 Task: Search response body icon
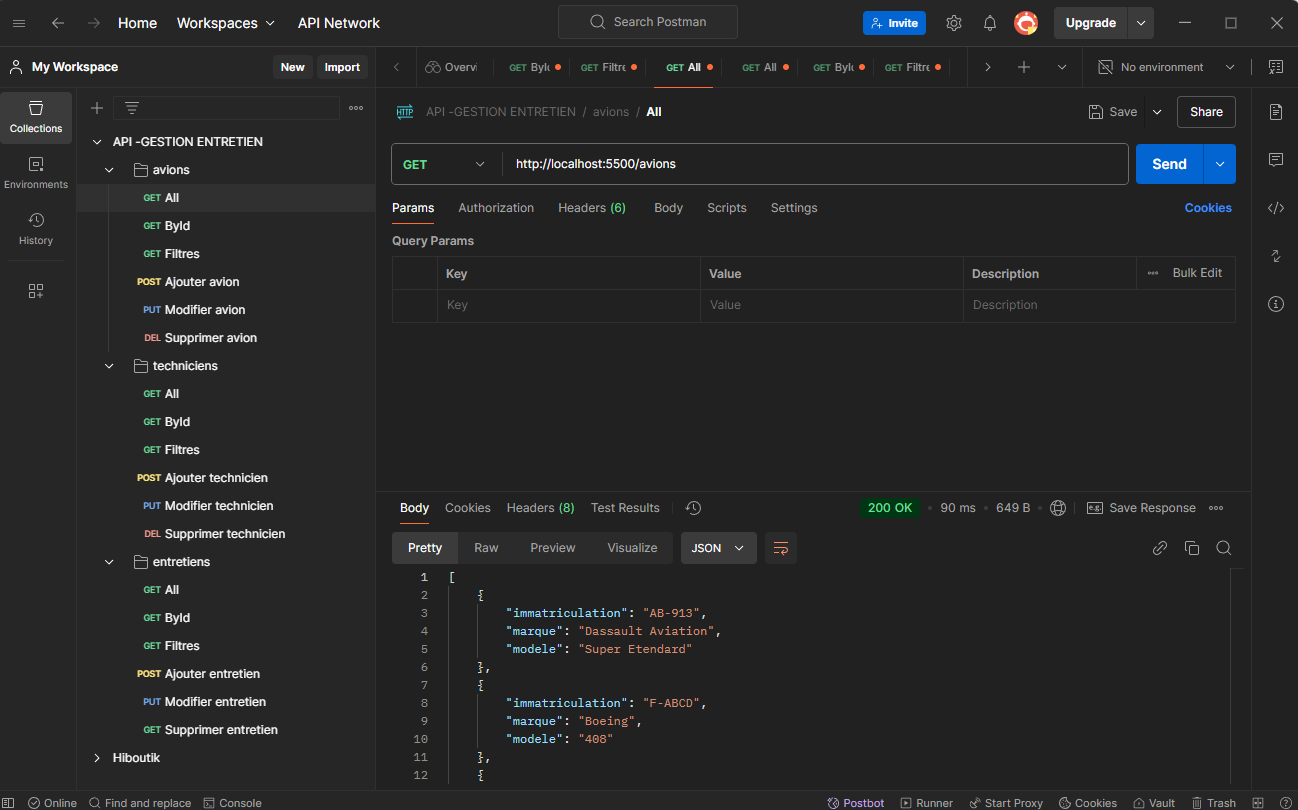(x=1223, y=548)
